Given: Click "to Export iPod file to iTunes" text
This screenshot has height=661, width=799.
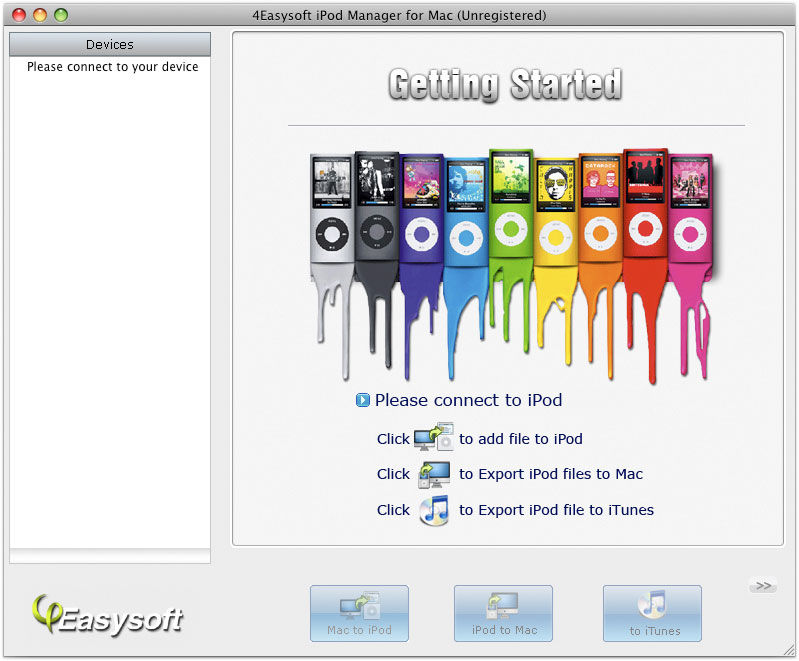Looking at the screenshot, I should point(556,510).
